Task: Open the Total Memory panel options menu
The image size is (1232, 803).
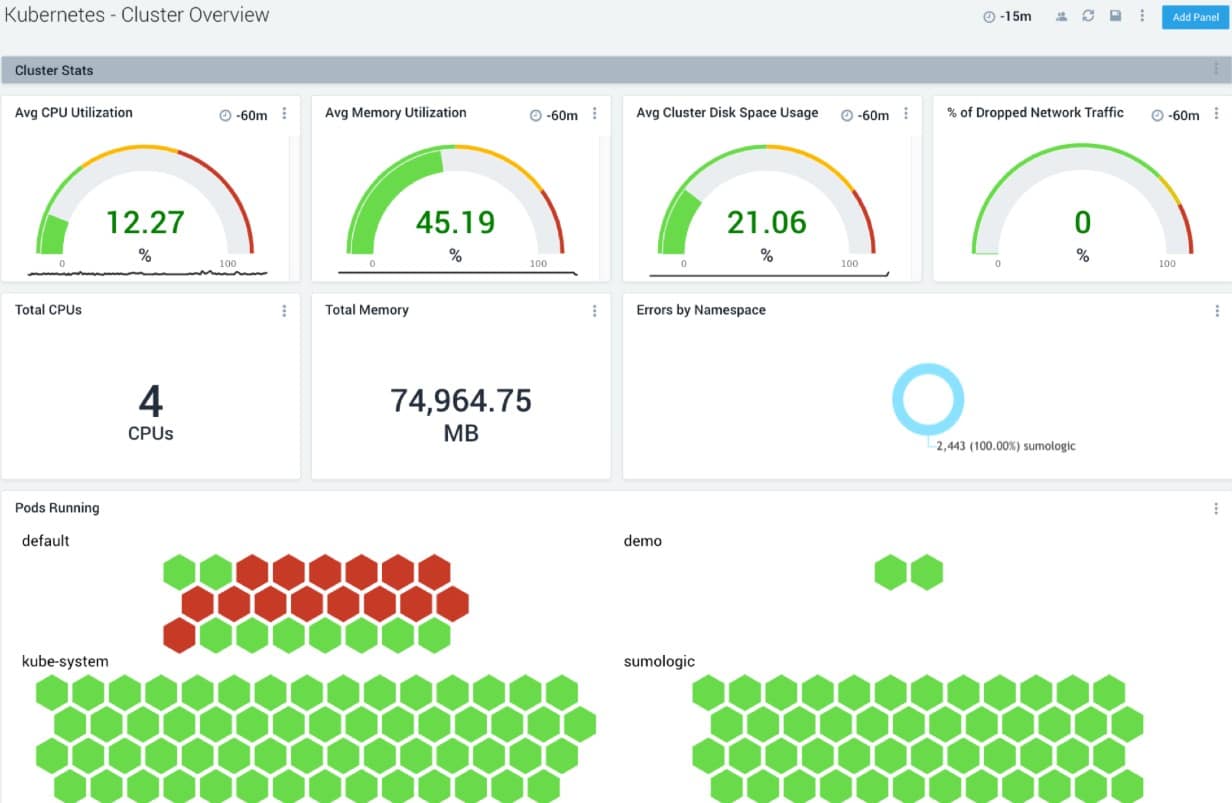Action: [594, 311]
